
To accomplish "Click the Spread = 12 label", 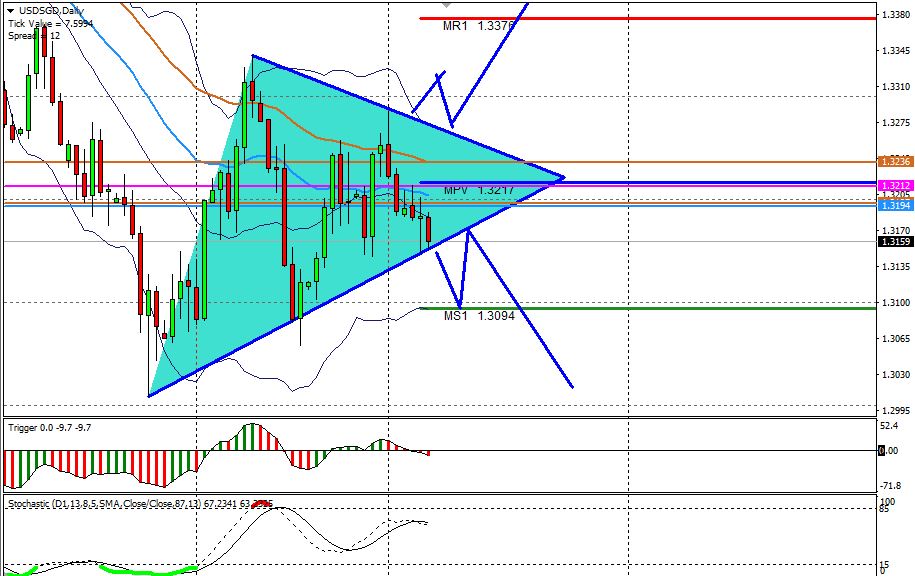I will pyautogui.click(x=34, y=36).
